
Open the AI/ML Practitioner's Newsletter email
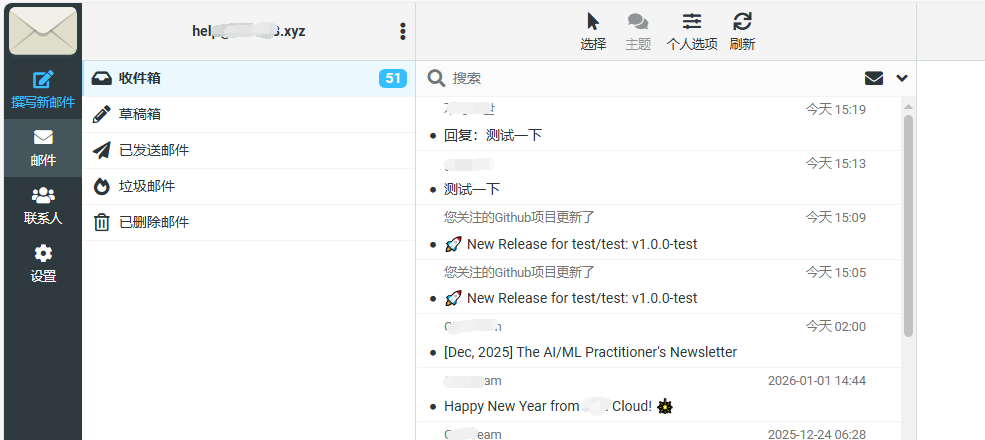tap(590, 352)
